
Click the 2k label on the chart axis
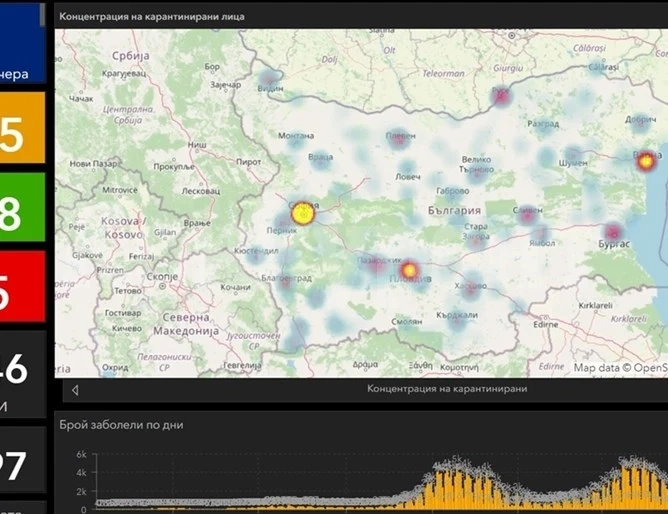coord(81,491)
